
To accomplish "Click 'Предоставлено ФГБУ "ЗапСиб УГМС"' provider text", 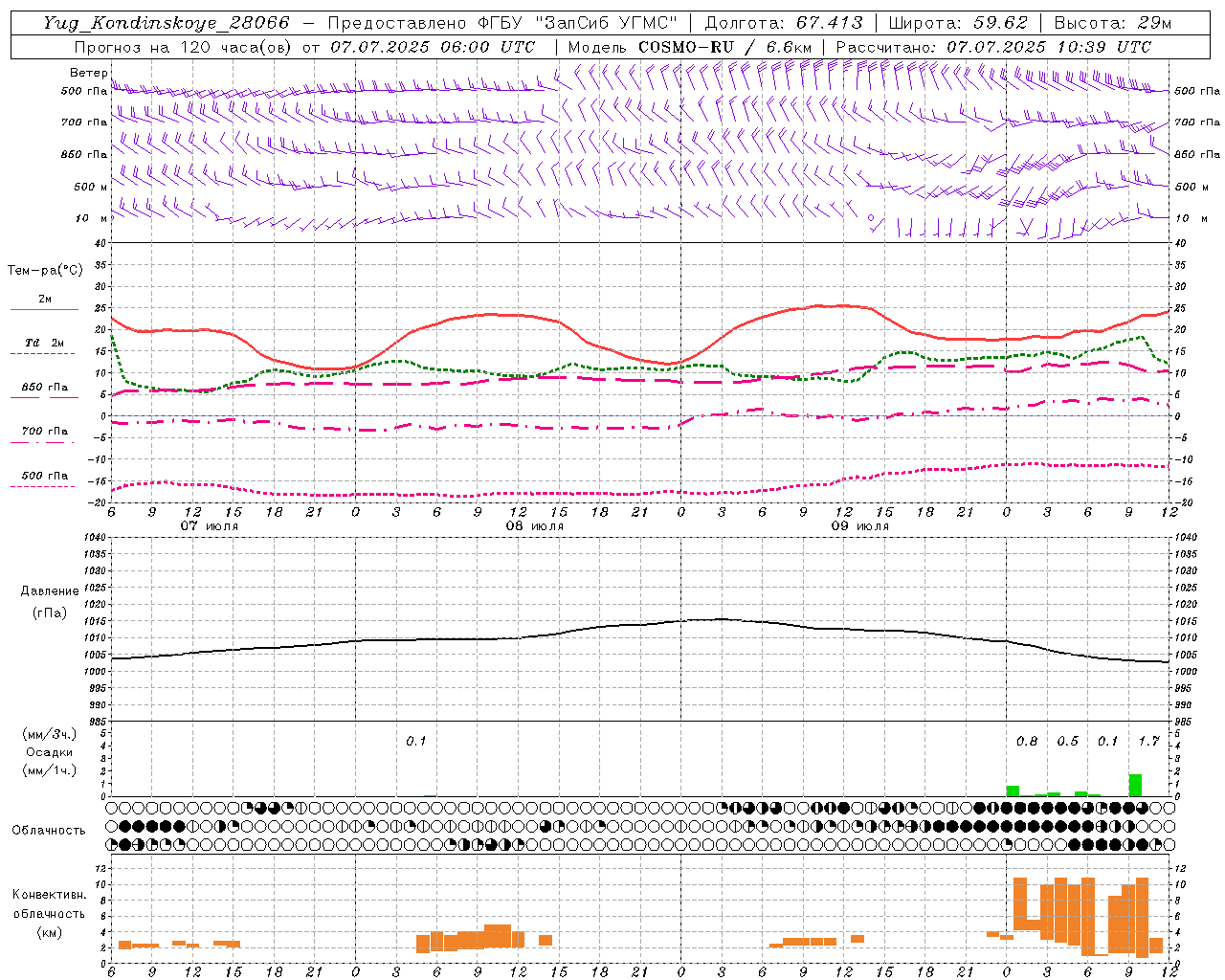I will 502,23.
